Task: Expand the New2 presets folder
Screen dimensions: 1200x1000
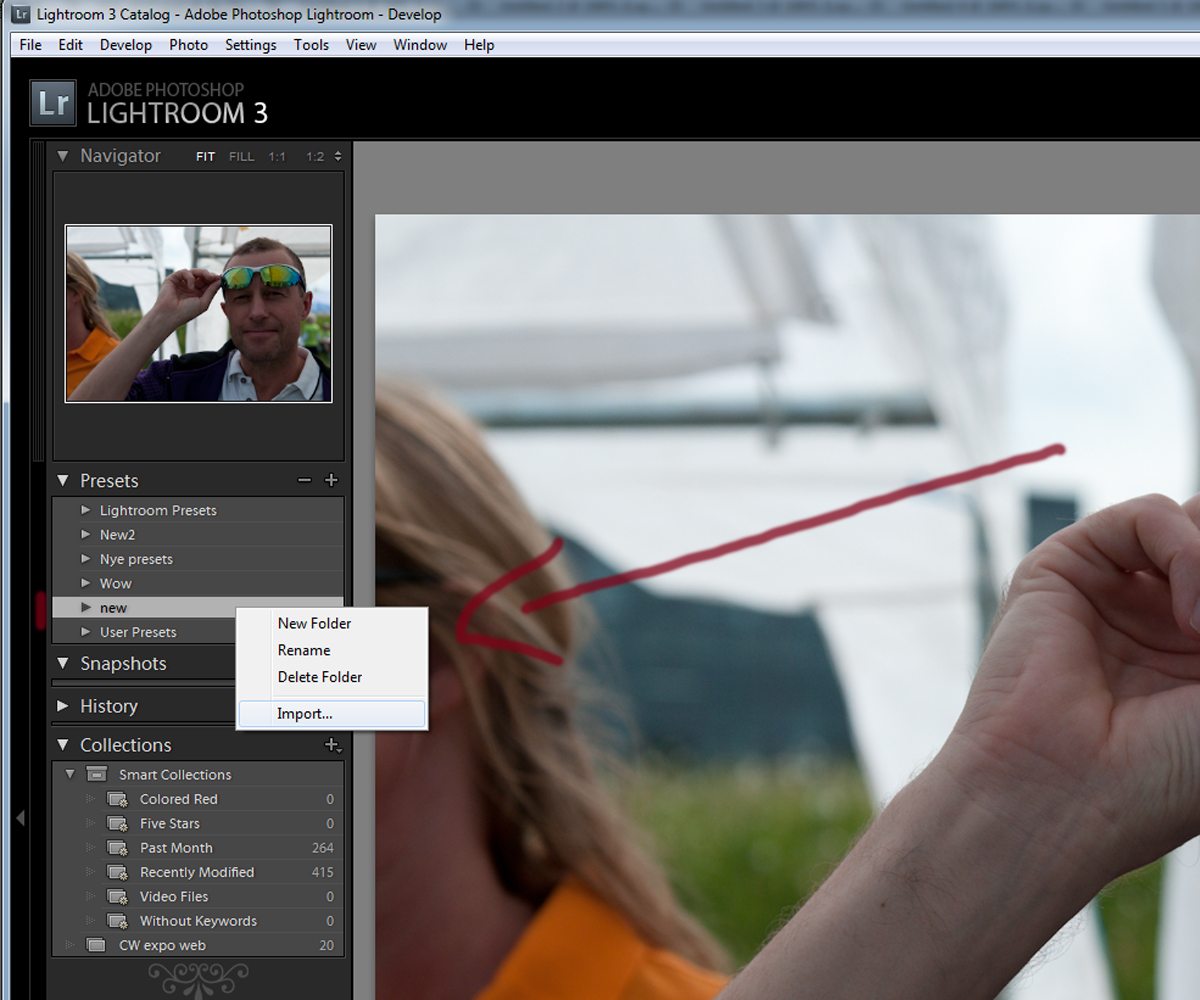Action: (86, 535)
